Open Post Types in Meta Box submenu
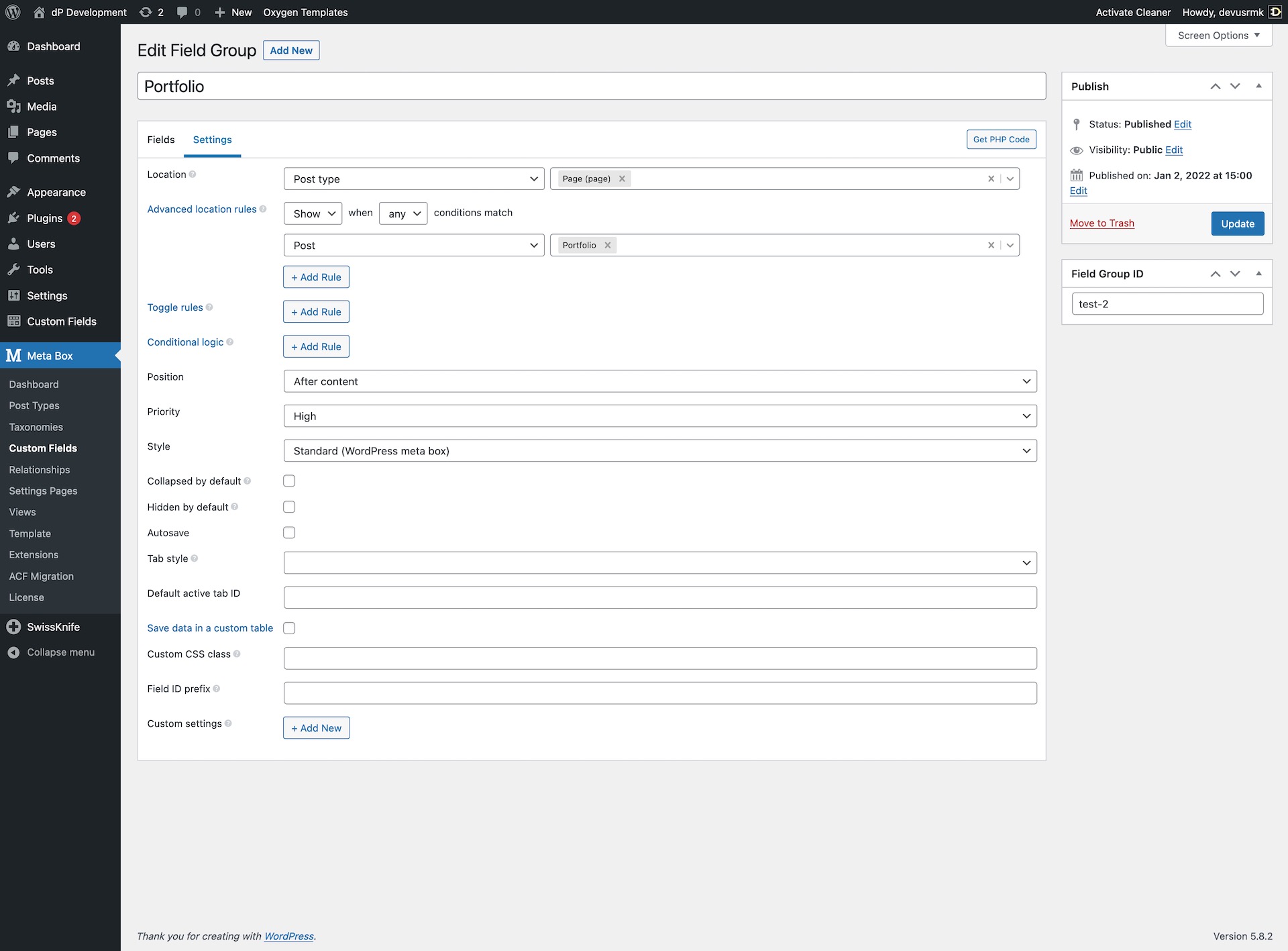The height and width of the screenshot is (951, 1288). [34, 405]
